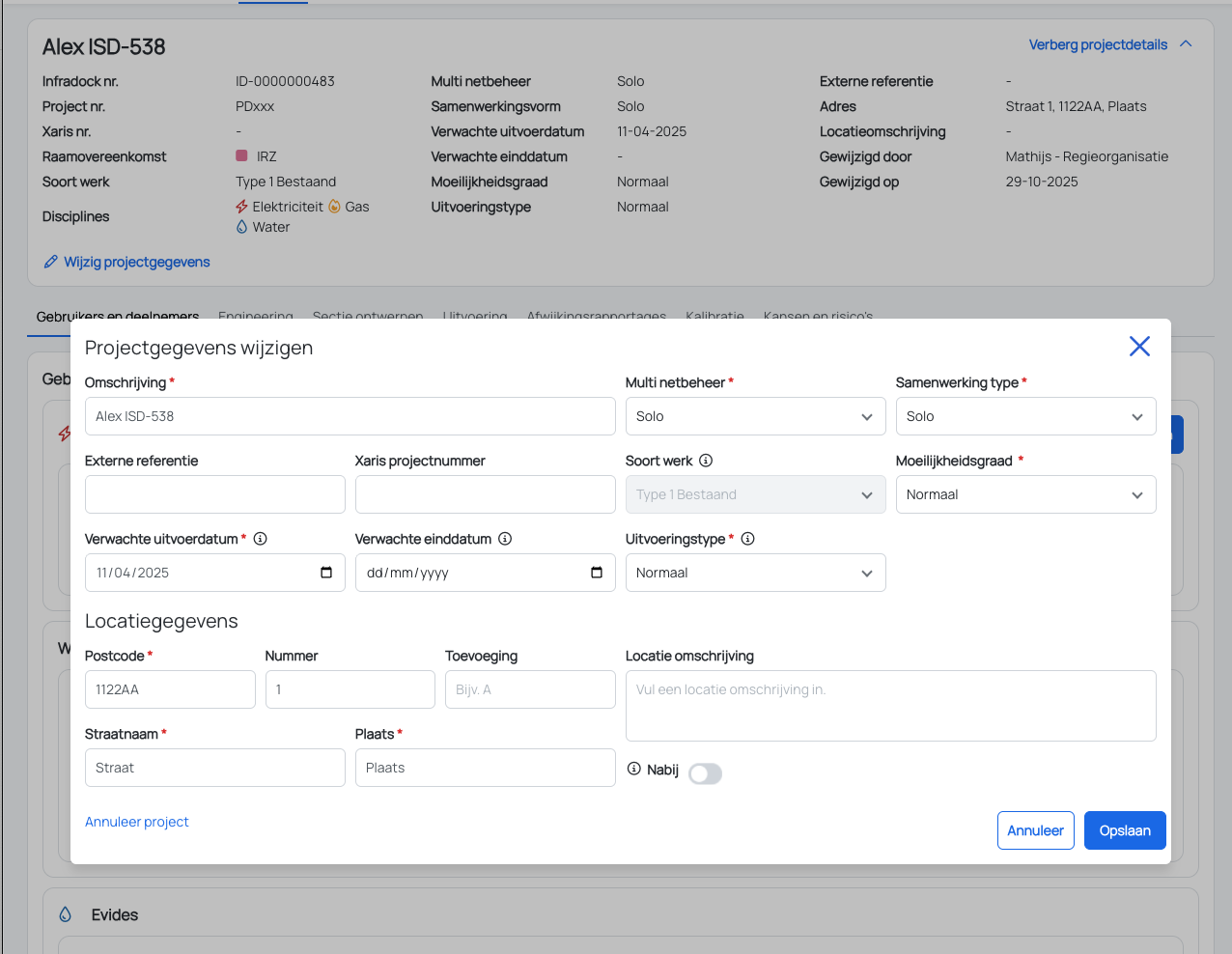Click info icon next to Soort werk
1232x954 pixels.
[706, 461]
